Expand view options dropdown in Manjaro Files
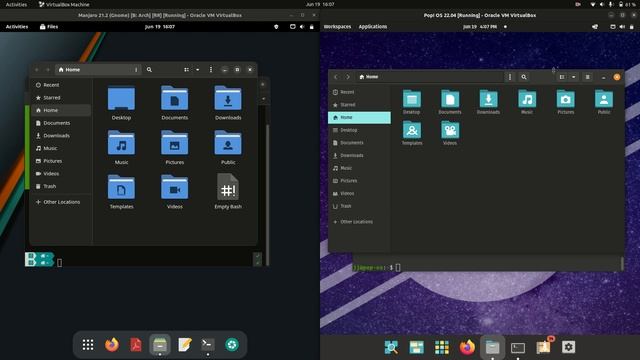 pyautogui.click(x=198, y=70)
